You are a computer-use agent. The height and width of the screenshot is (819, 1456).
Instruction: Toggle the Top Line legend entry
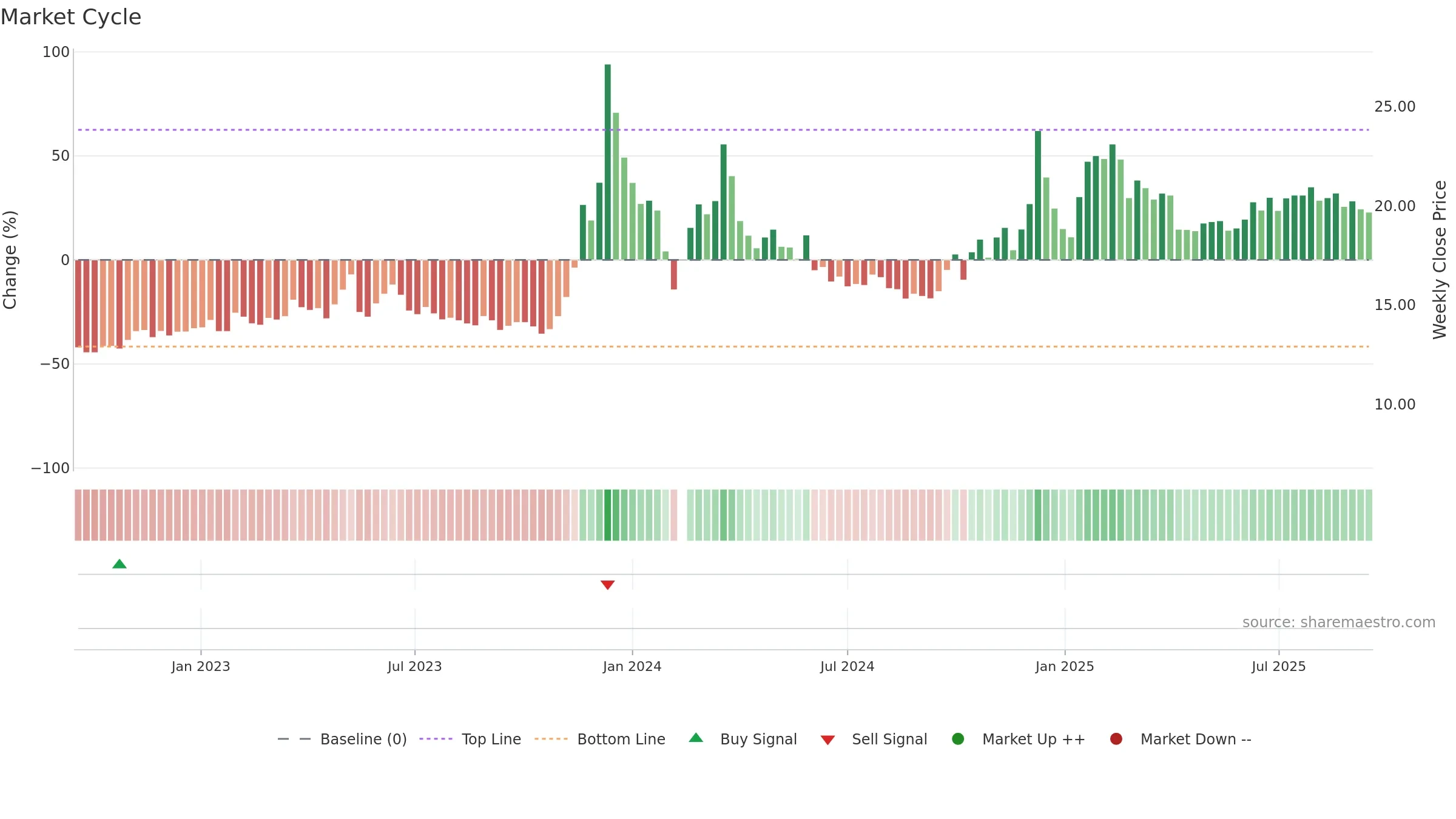(x=470, y=740)
